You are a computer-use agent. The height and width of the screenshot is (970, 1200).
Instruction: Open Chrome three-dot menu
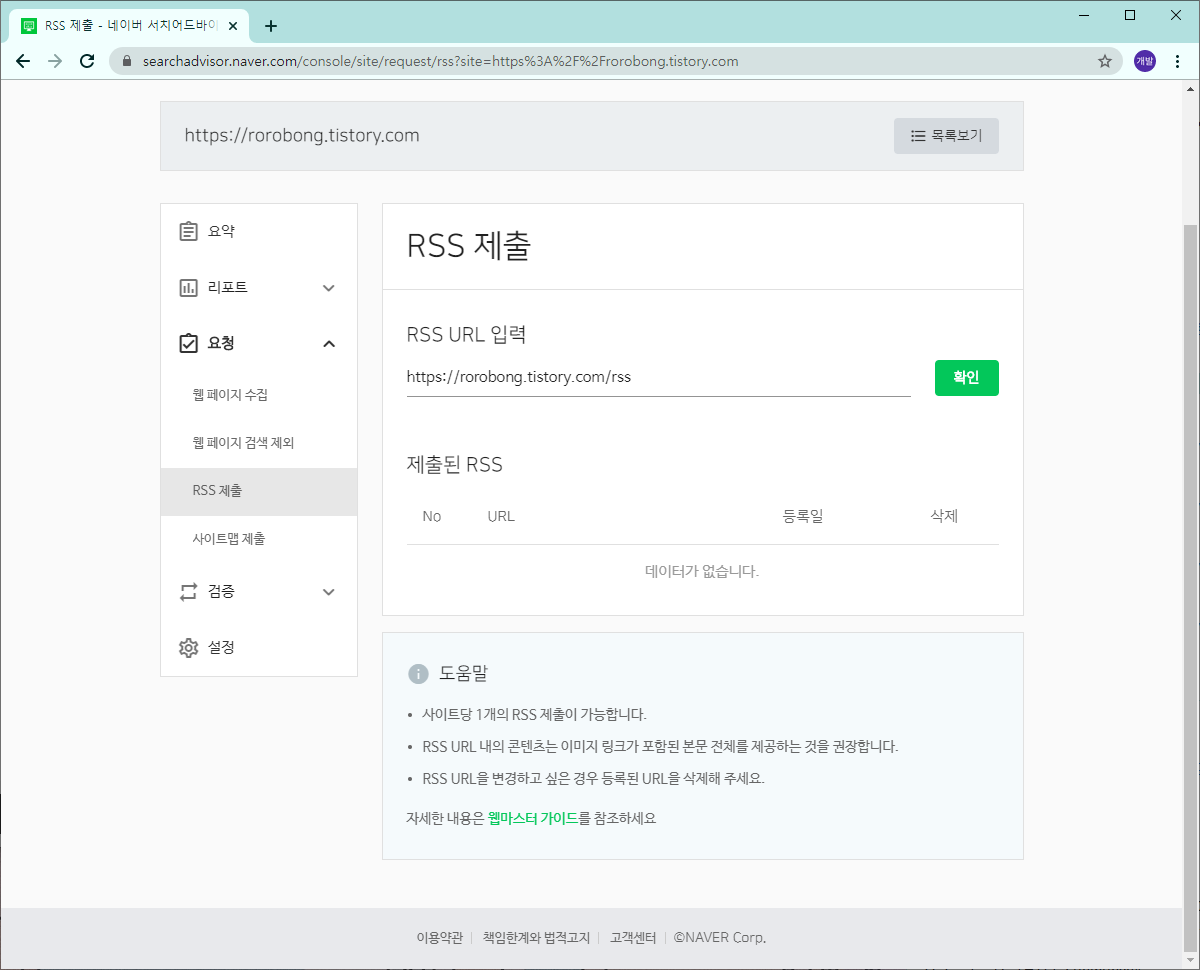coord(1177,61)
